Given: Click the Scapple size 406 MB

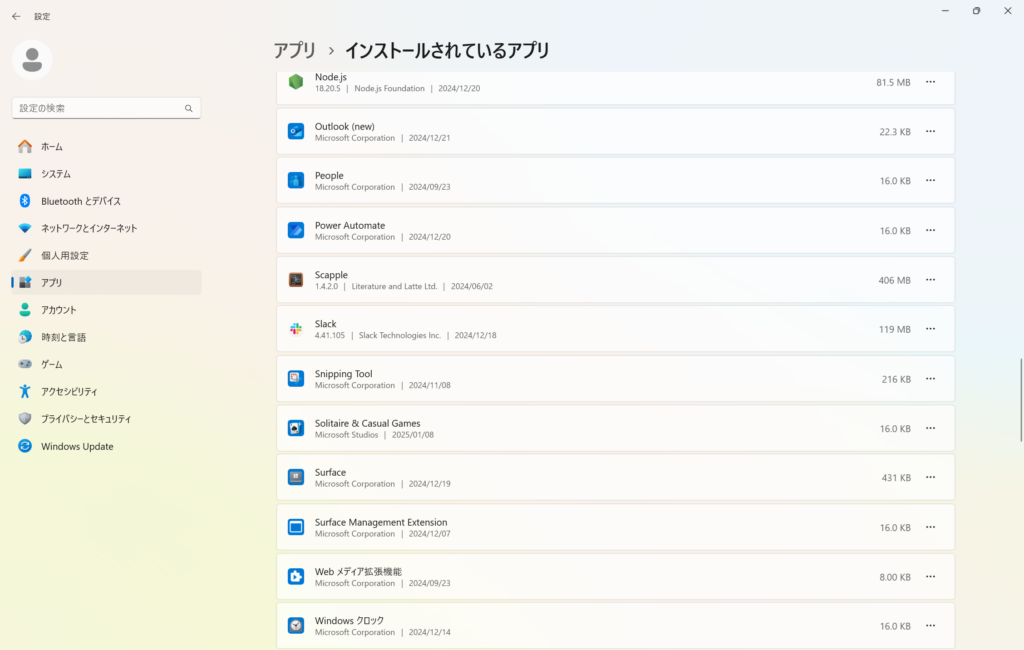Looking at the screenshot, I should pos(894,280).
